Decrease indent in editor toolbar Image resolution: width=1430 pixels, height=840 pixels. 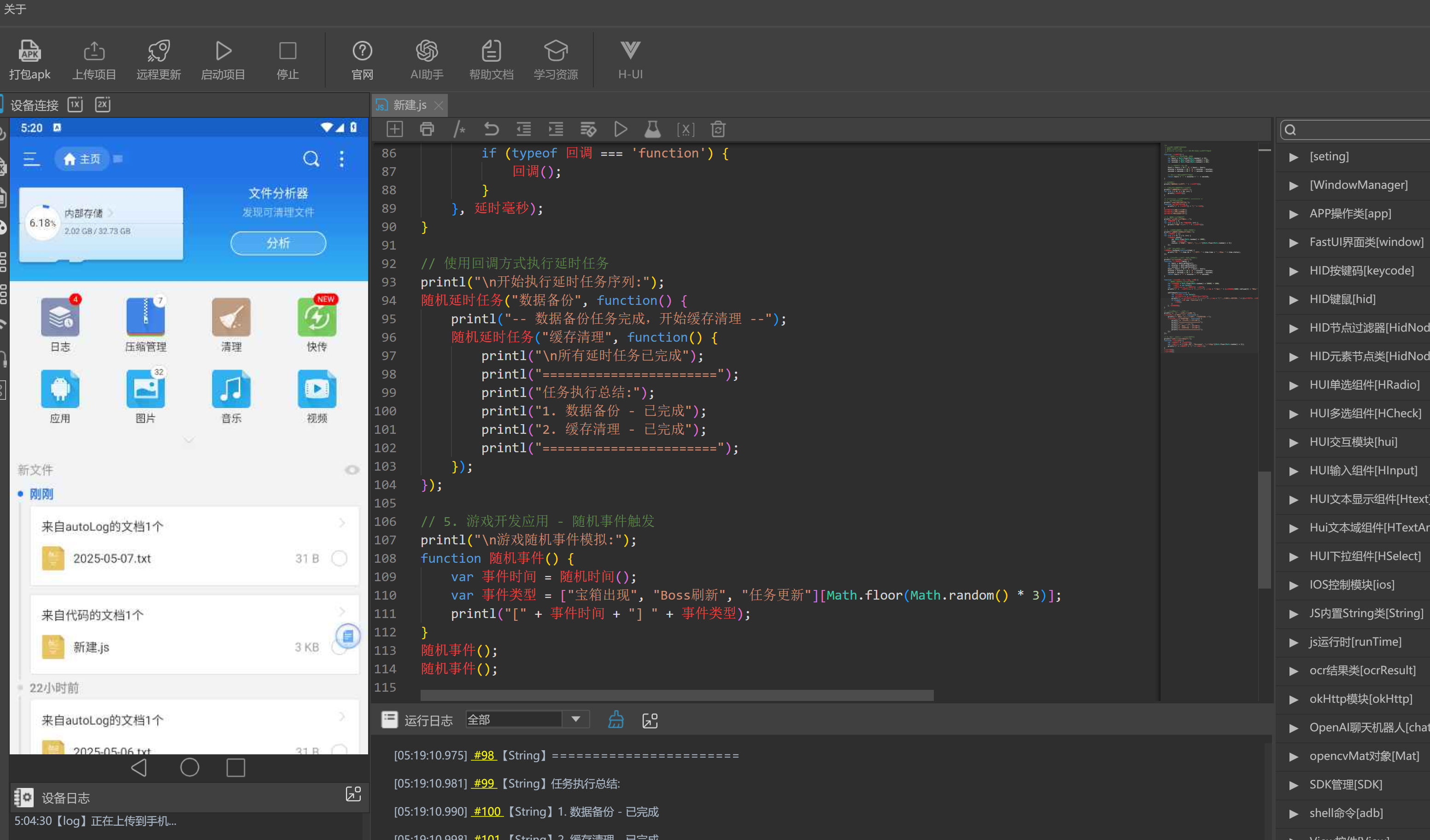click(524, 129)
